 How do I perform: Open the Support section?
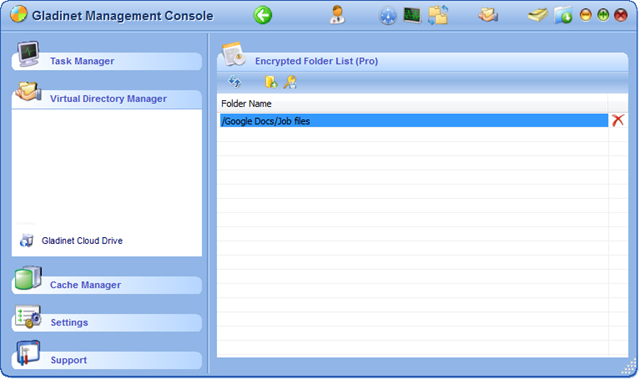click(107, 360)
